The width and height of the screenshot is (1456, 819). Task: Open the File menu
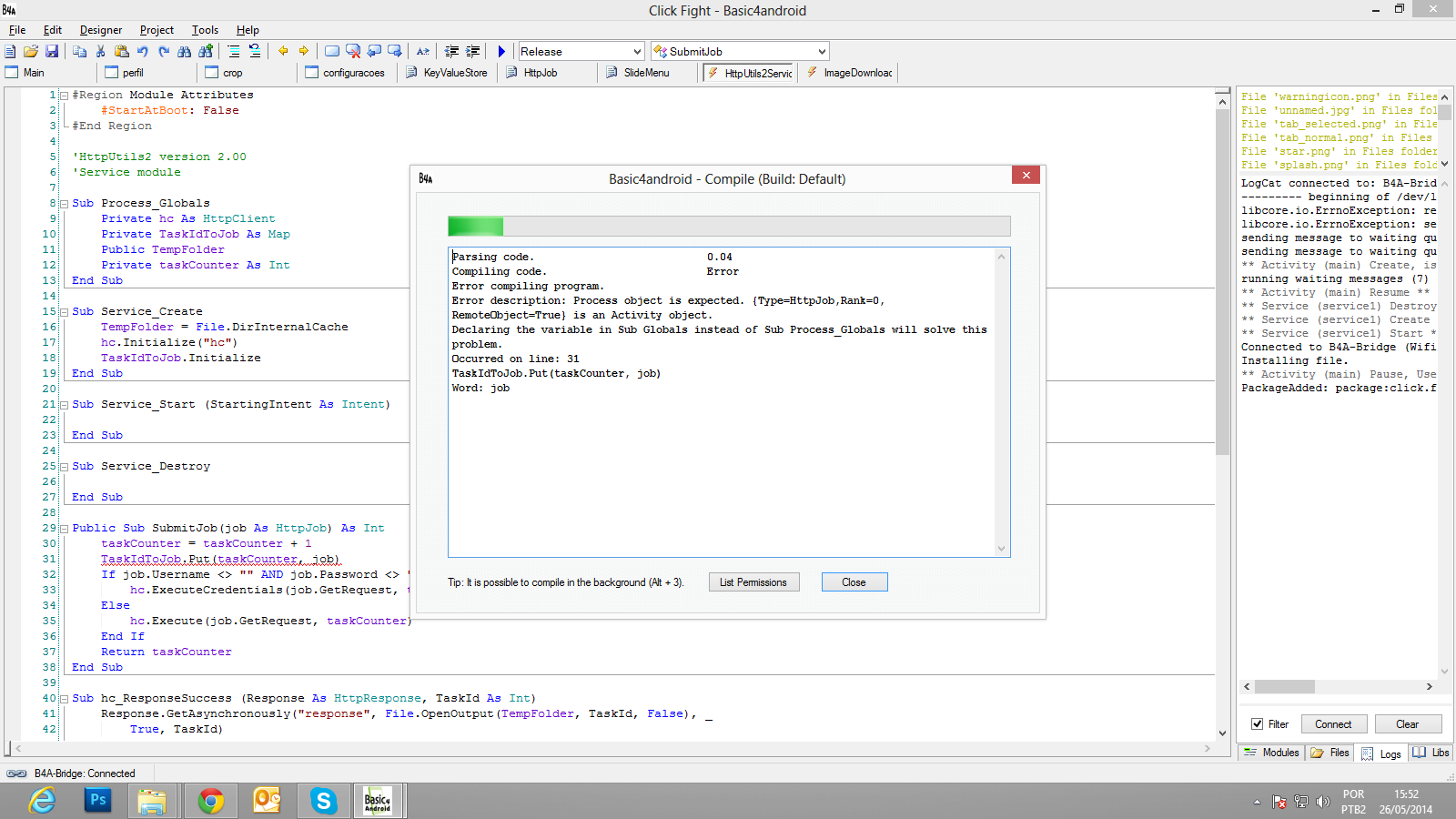pyautogui.click(x=17, y=30)
